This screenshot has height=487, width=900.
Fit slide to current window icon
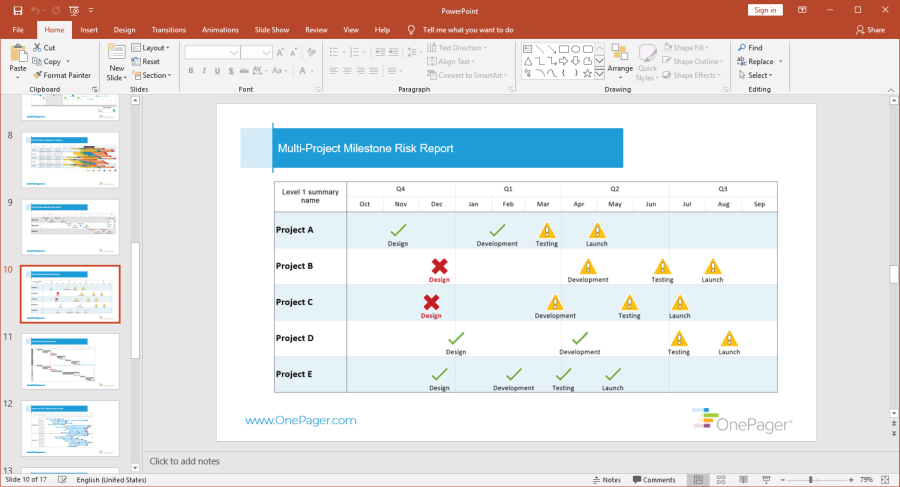(x=885, y=480)
